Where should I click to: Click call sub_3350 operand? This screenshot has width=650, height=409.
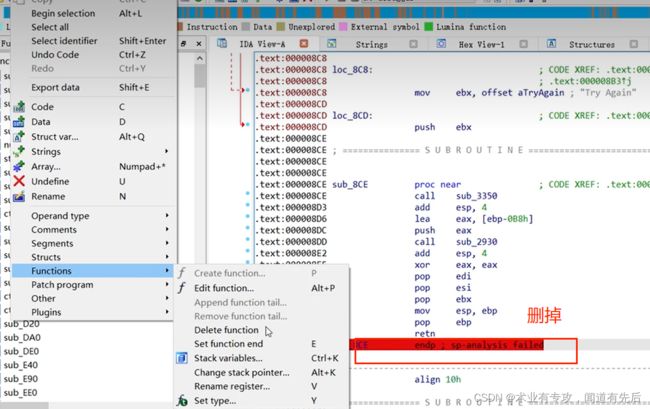click(476, 196)
